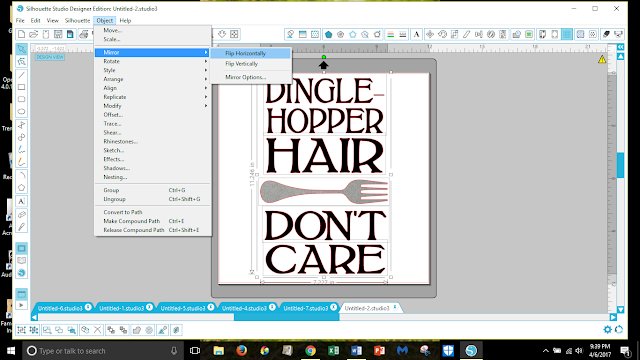Screen dimensions: 640x360
Task: Select the Edit Points tool
Action: click(x=22, y=62)
